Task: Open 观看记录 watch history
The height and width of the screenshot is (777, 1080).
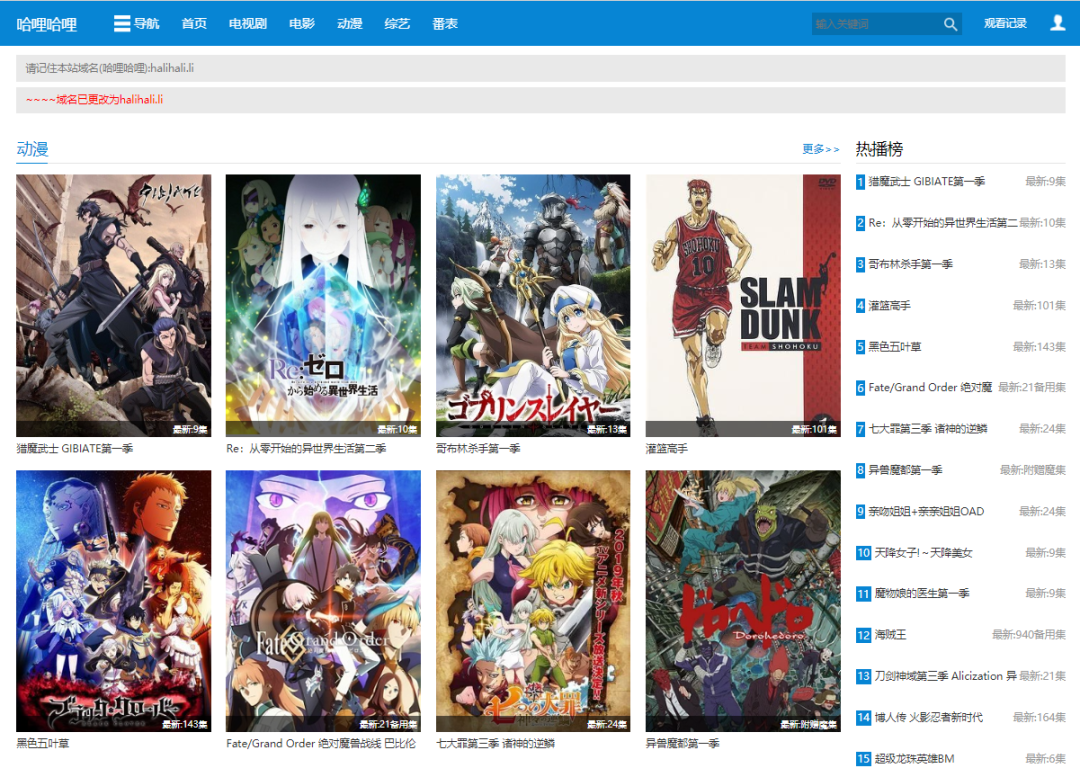Action: 1005,24
